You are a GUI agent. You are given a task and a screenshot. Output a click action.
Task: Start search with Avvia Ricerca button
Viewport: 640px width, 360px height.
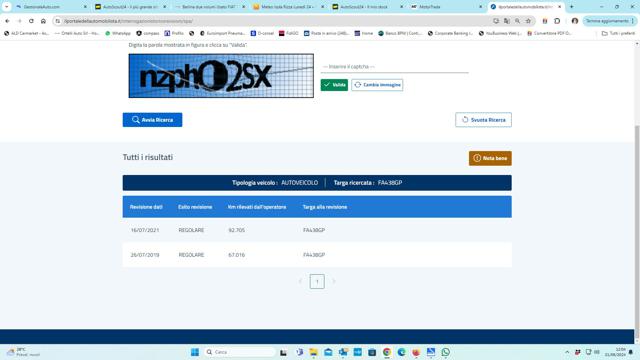152,120
